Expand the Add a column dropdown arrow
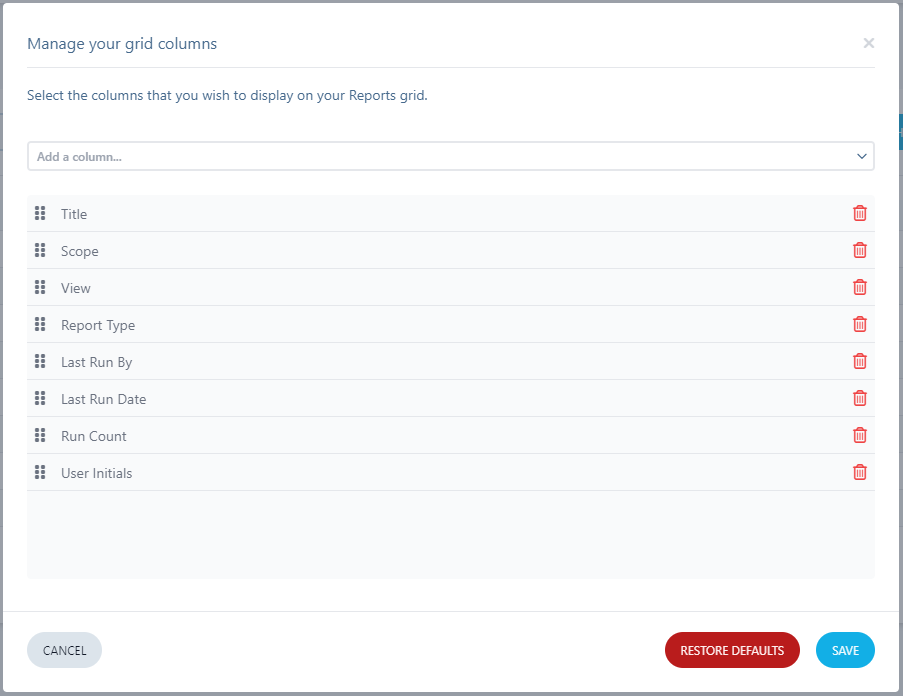 click(862, 156)
